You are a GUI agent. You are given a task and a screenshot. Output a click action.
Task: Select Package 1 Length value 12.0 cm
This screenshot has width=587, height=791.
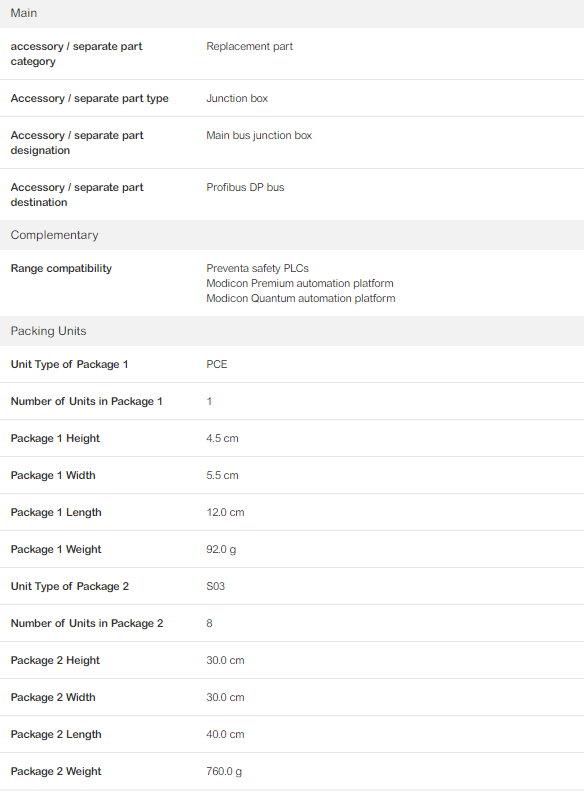[x=225, y=513]
